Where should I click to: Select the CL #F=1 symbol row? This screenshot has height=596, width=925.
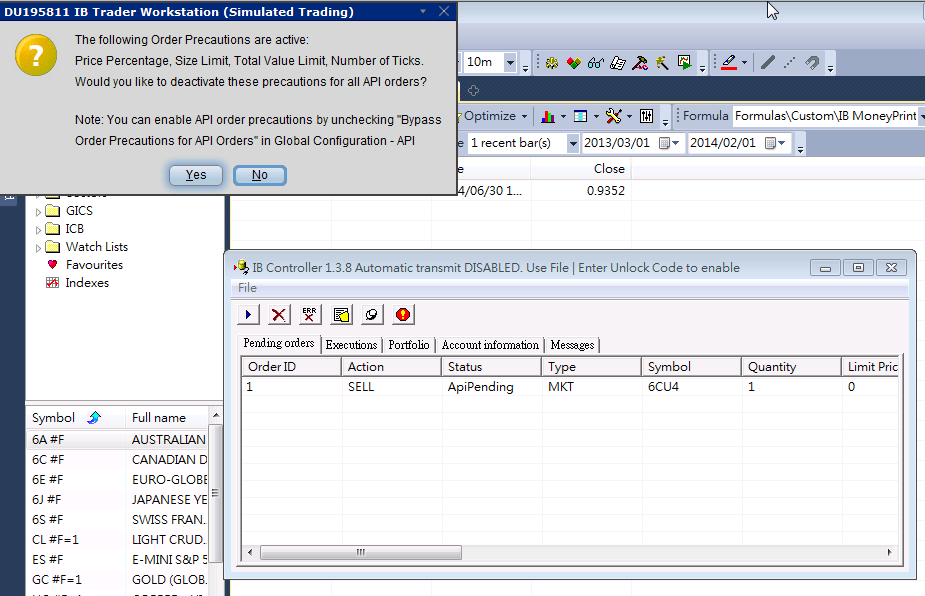point(119,539)
